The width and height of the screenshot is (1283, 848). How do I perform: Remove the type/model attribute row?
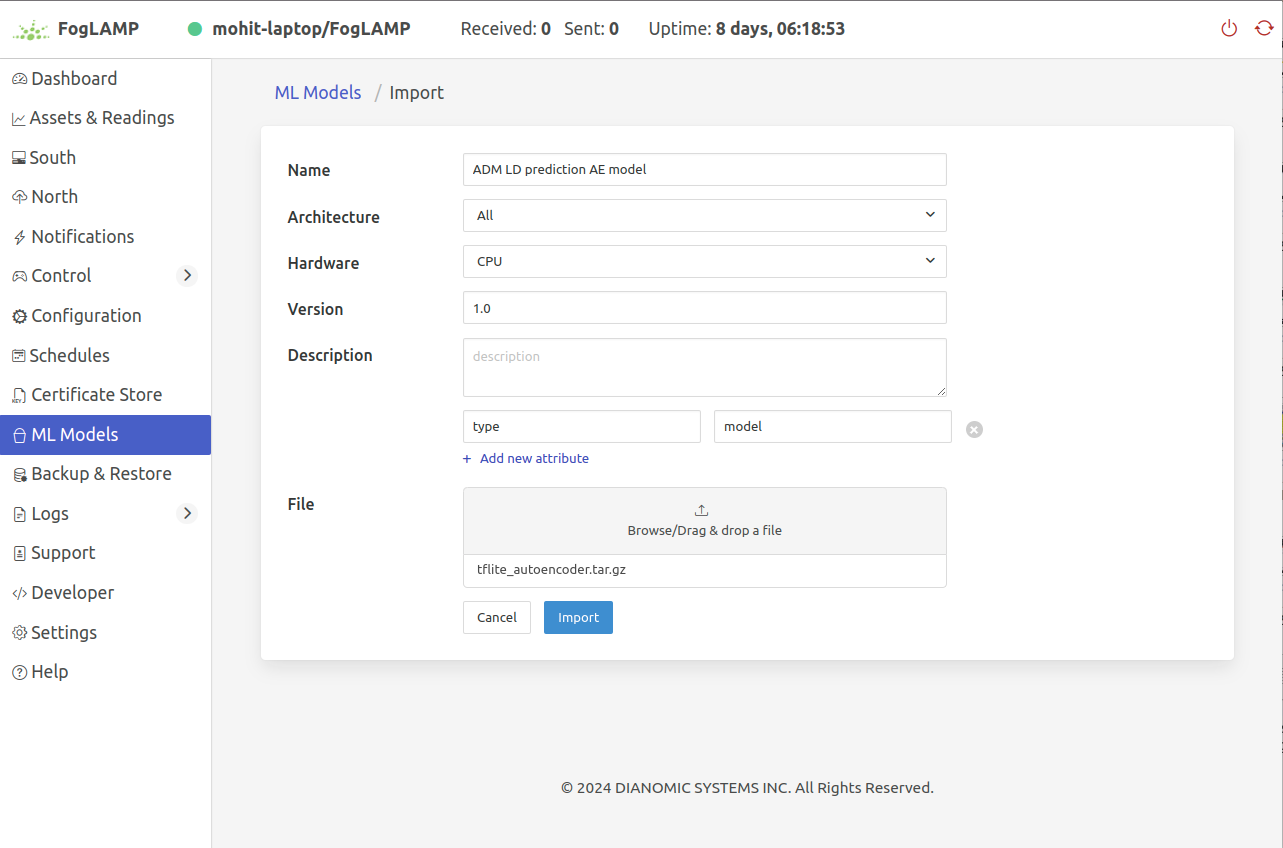[x=974, y=429]
